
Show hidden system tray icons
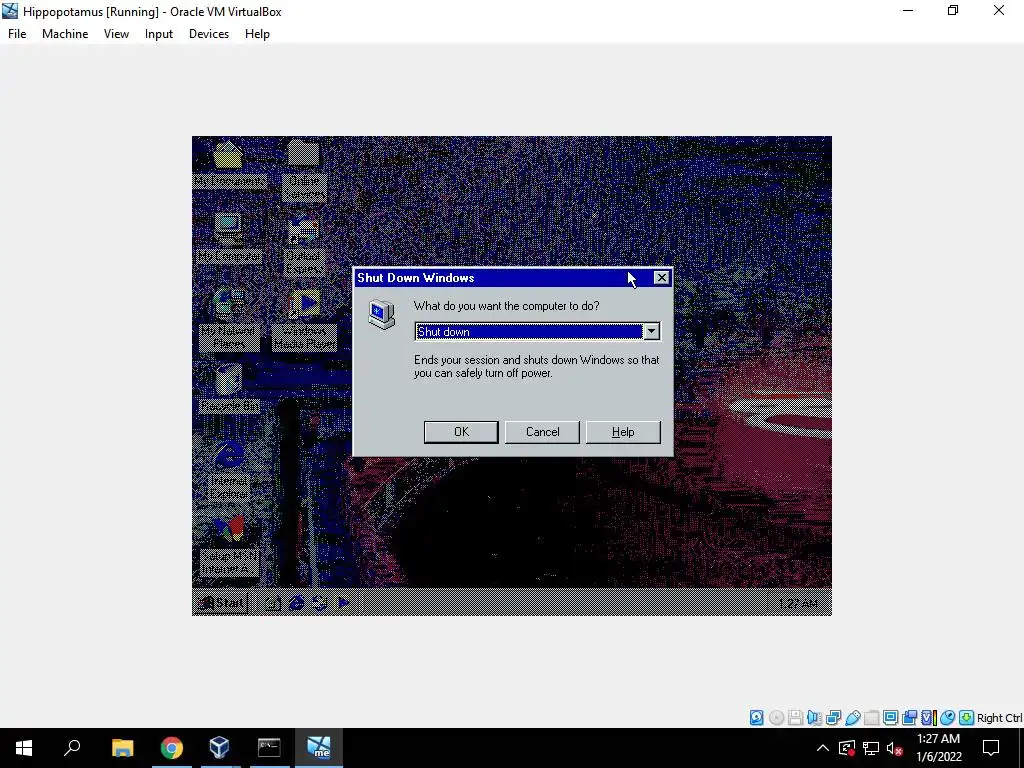[823, 748]
